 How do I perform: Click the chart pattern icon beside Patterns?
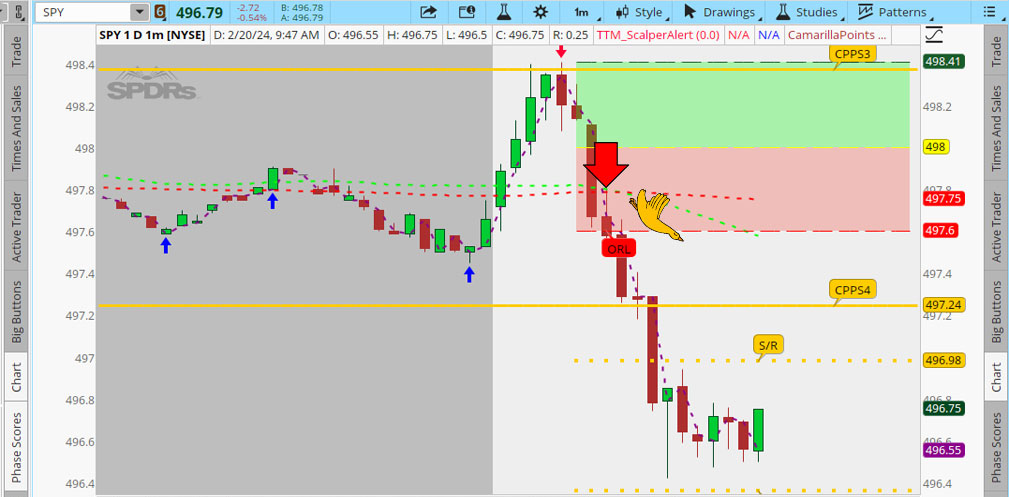pyautogui.click(x=865, y=12)
